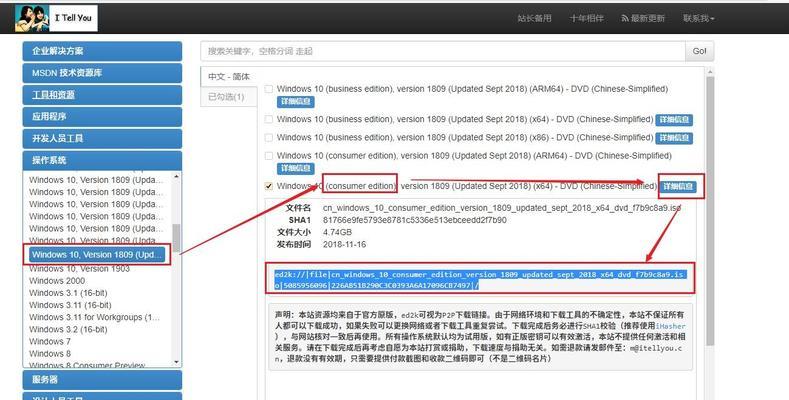Expand the 工具和资源 category
The height and width of the screenshot is (400, 789).
[x=102, y=95]
